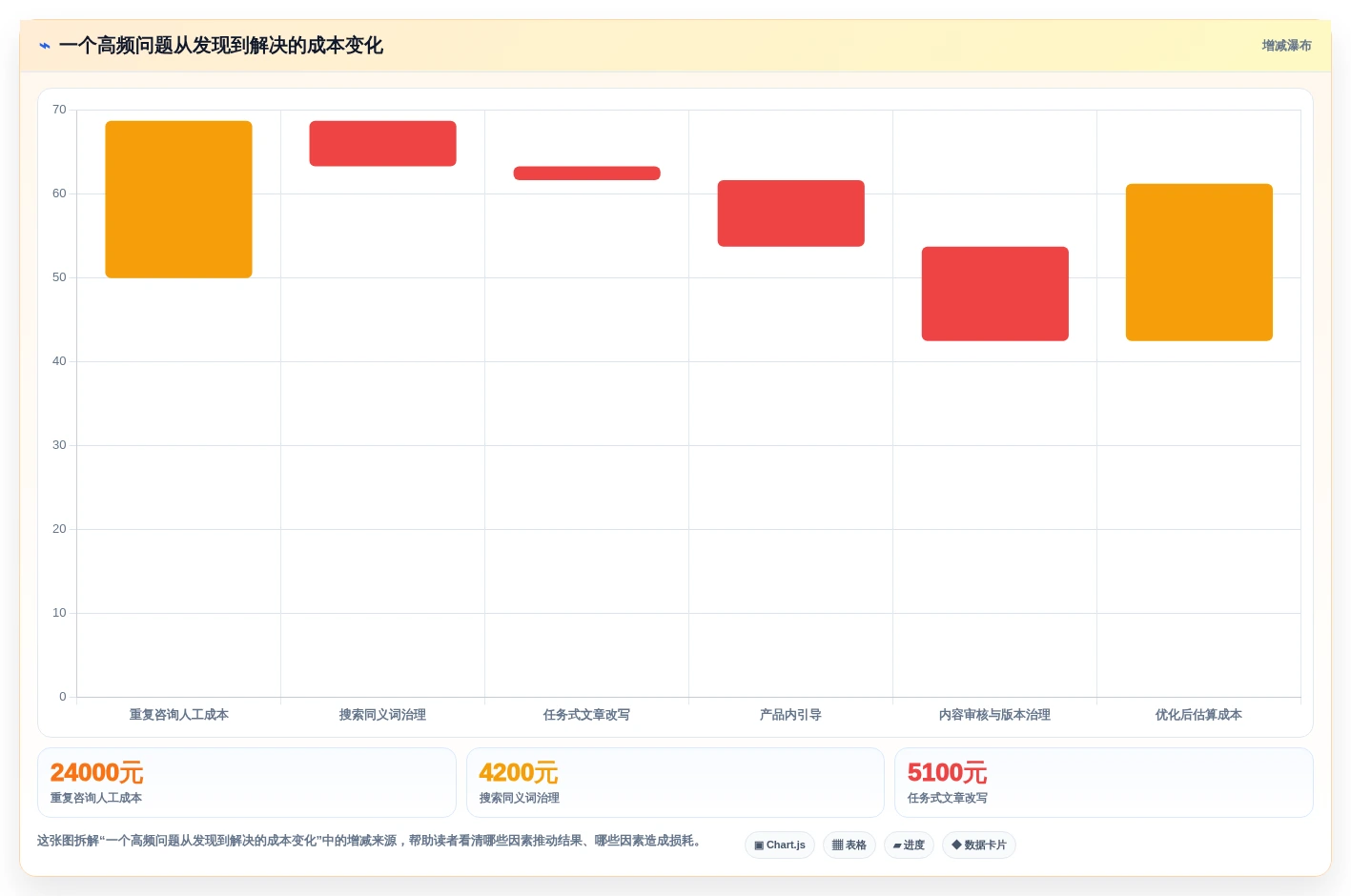Screen dimensions: 1351x896
Task: Click y-axis value 70
Action: 59,110
